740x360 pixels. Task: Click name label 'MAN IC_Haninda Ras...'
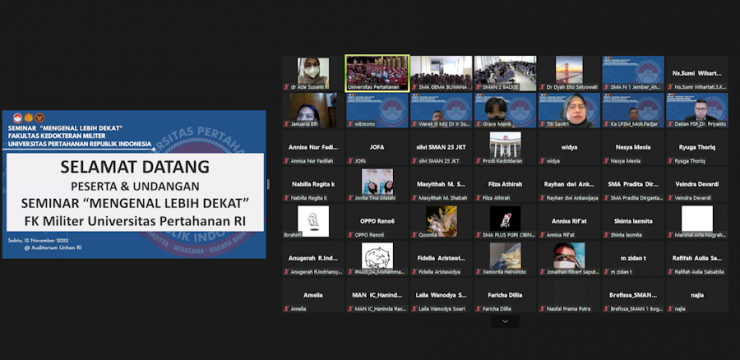tap(380, 309)
